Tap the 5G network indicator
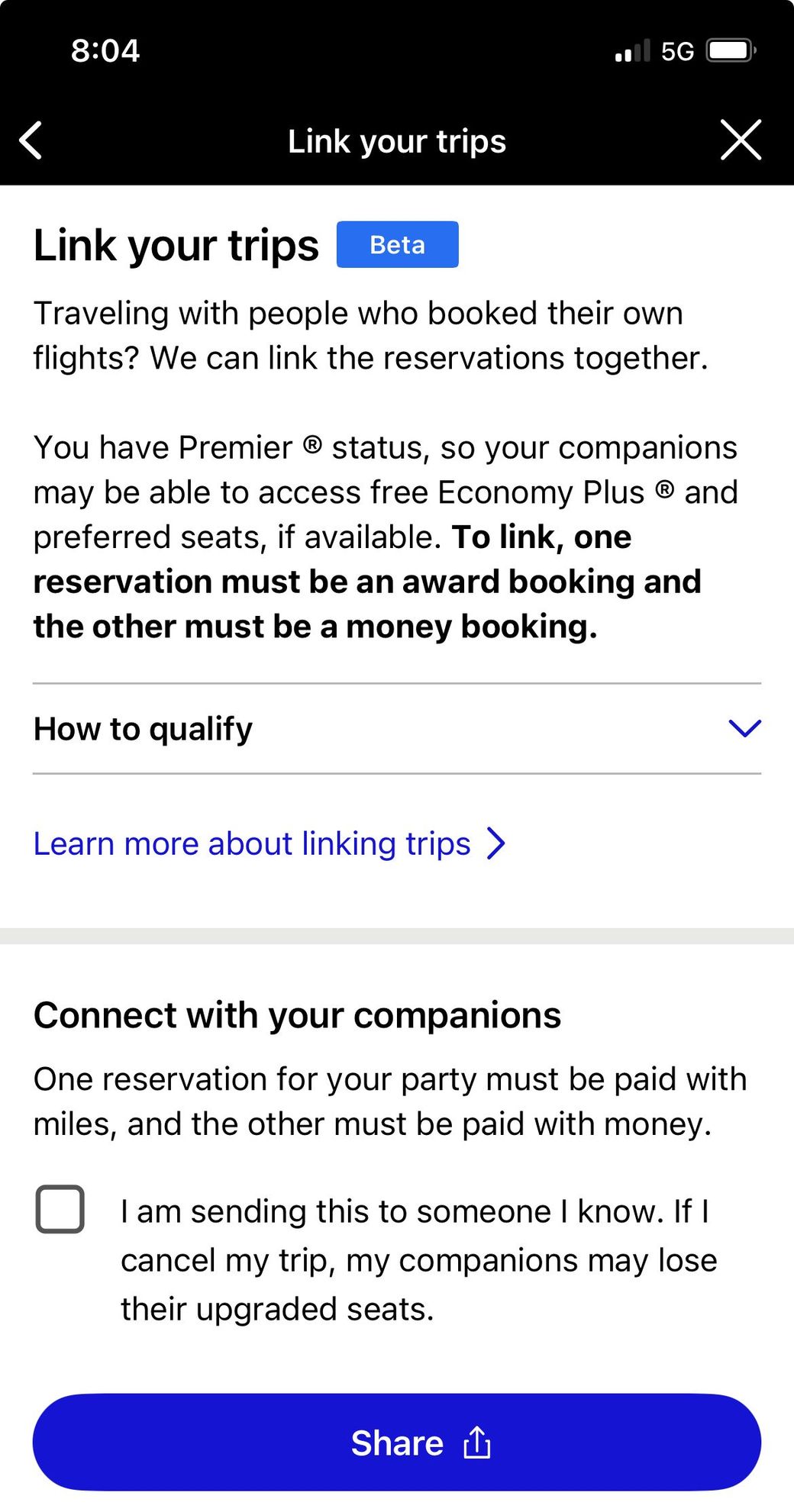 pyautogui.click(x=677, y=51)
